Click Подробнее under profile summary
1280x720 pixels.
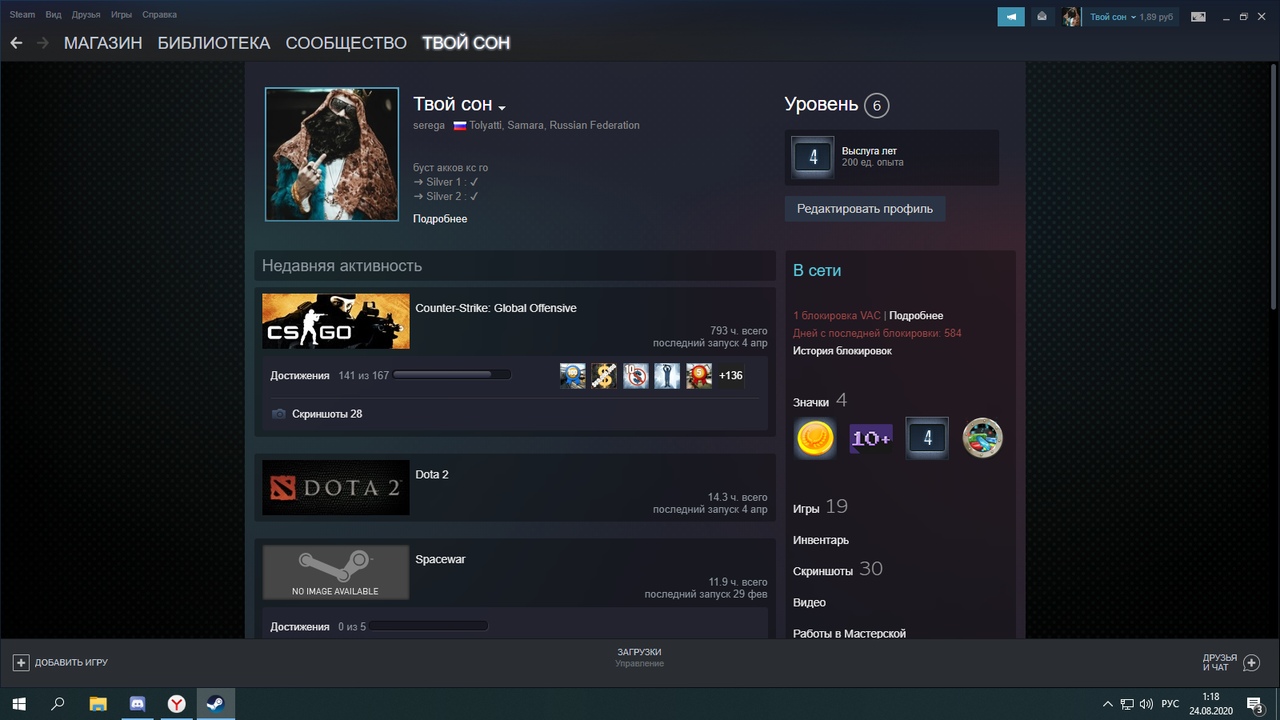[440, 219]
